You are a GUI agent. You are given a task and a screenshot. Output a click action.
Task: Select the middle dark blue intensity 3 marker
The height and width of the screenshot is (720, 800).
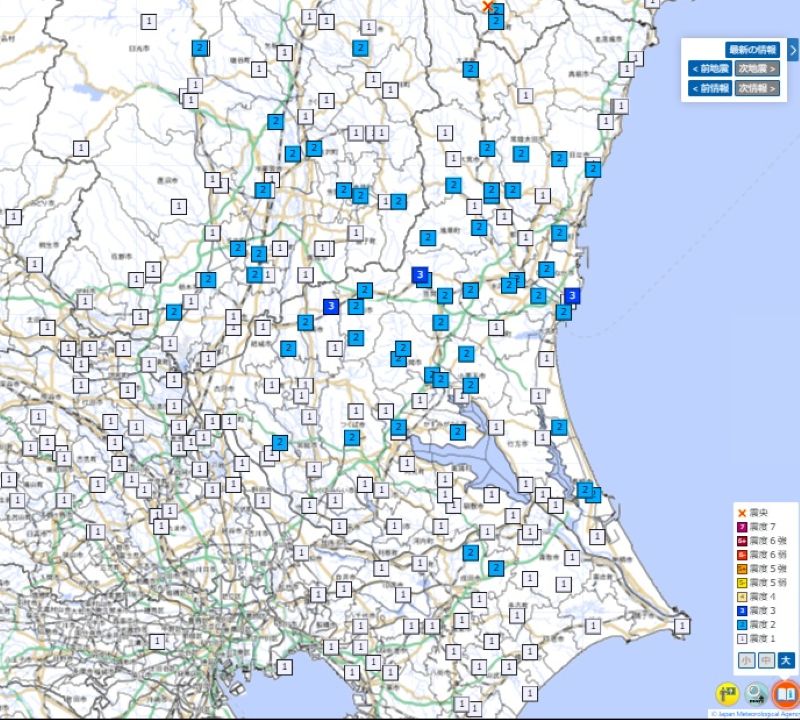tap(421, 275)
